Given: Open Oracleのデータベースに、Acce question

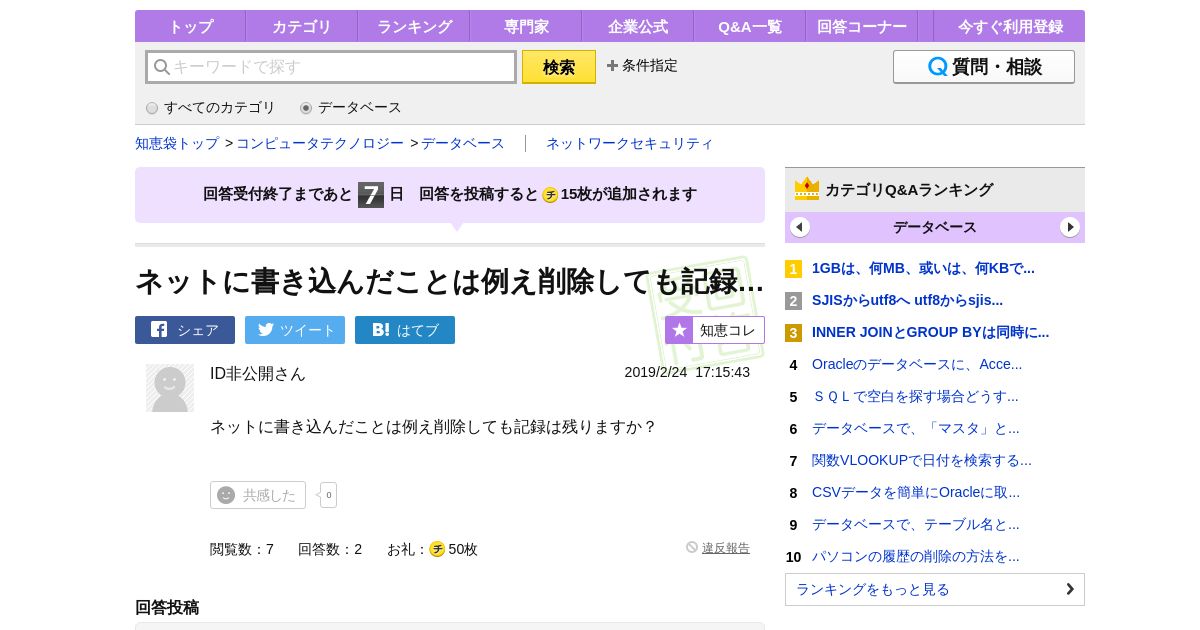Looking at the screenshot, I should (x=917, y=364).
